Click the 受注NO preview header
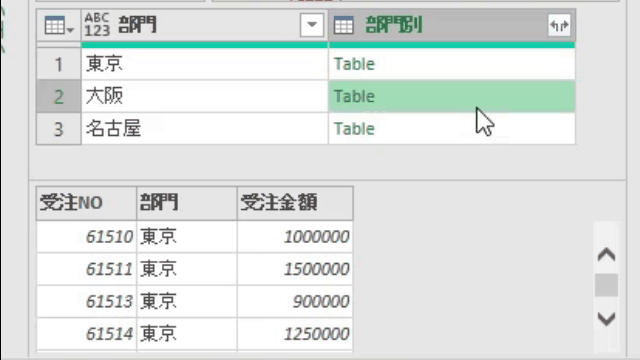 click(87, 203)
